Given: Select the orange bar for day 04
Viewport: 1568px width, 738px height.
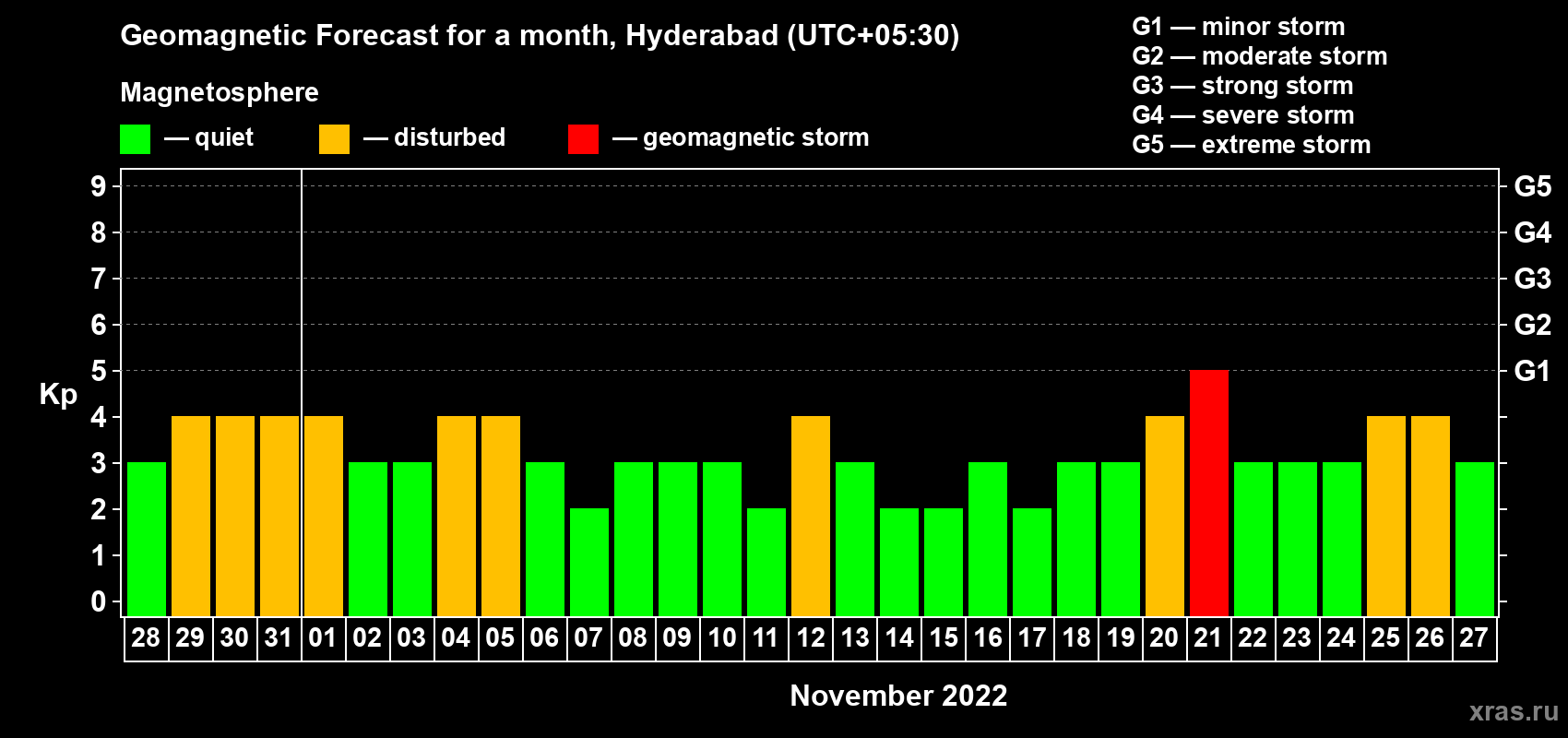Looking at the screenshot, I should (457, 516).
